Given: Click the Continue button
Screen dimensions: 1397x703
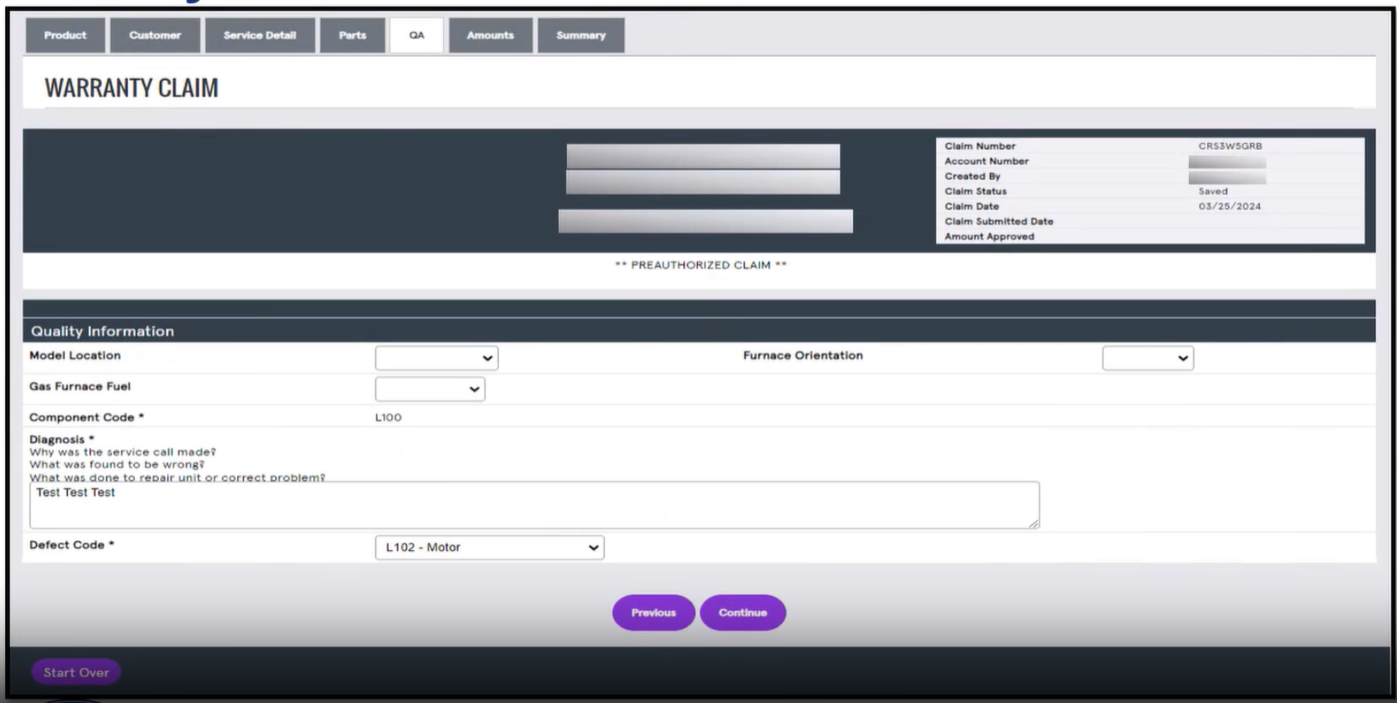Looking at the screenshot, I should (x=743, y=612).
